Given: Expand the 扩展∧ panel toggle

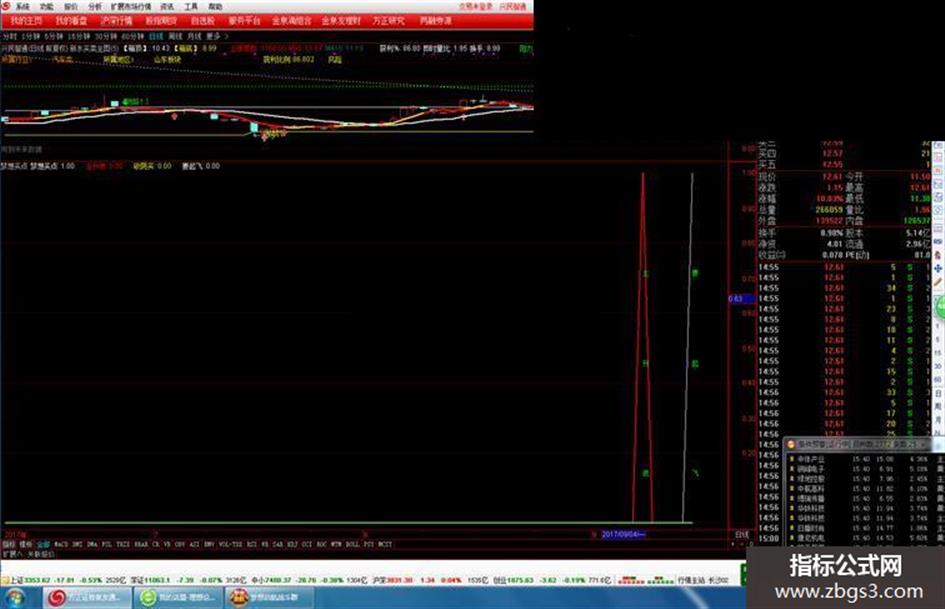Looking at the screenshot, I should tap(12, 554).
